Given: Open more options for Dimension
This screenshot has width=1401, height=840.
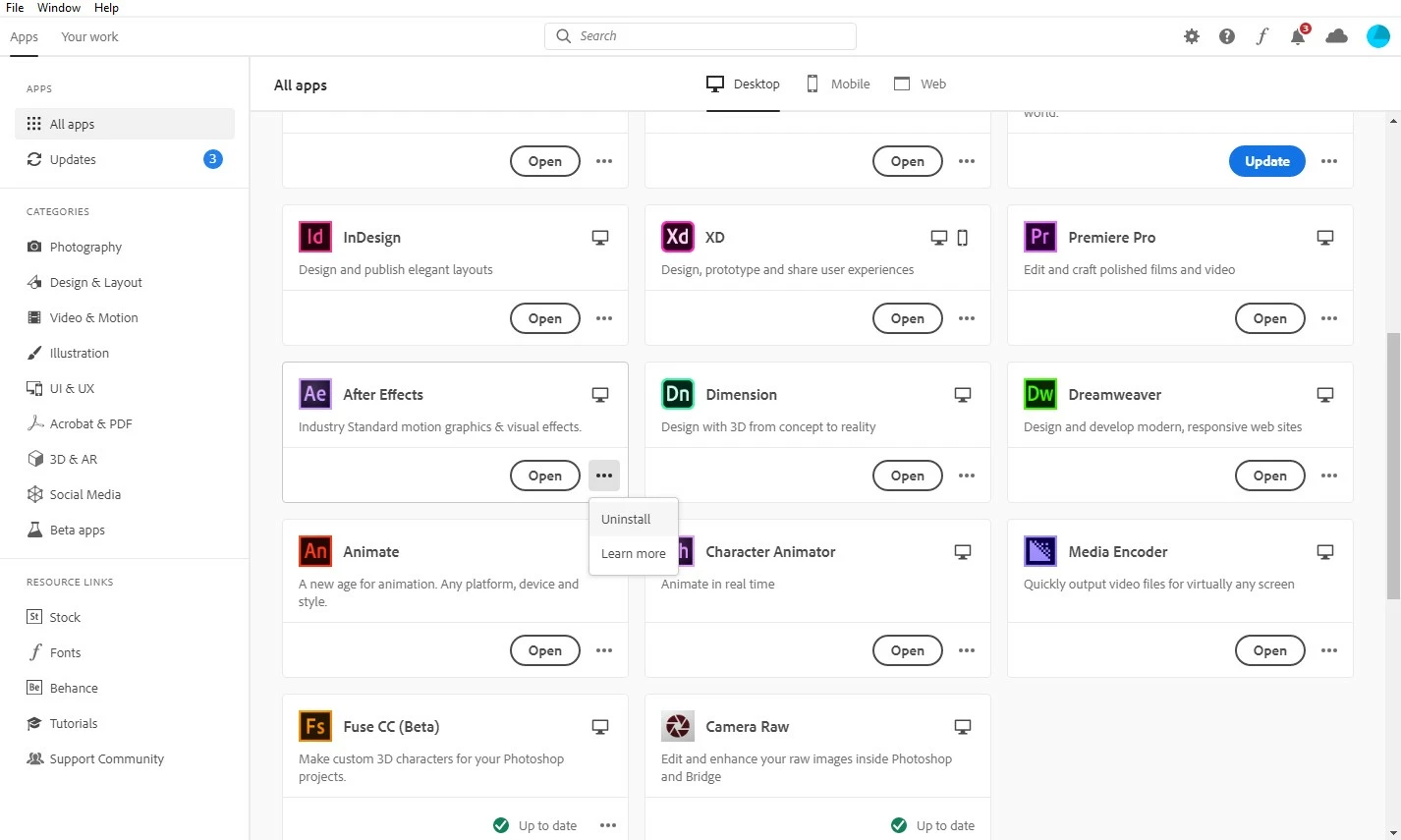Looking at the screenshot, I should [x=967, y=476].
